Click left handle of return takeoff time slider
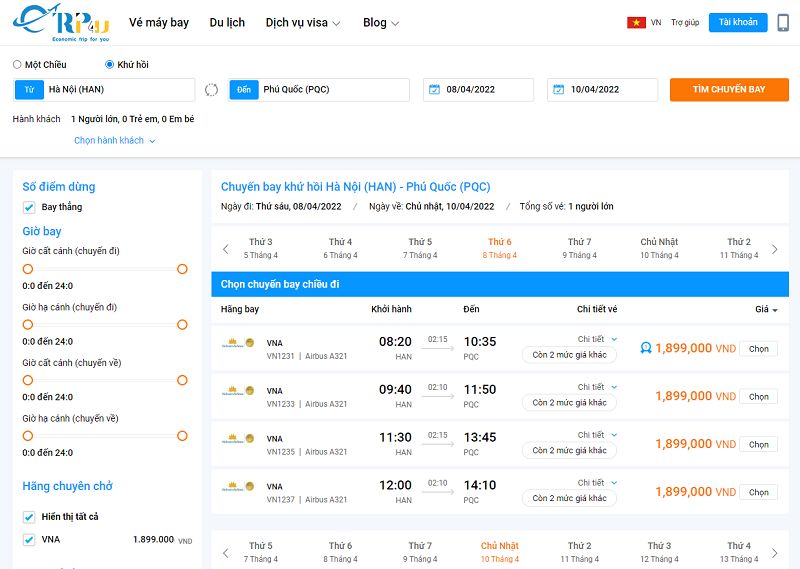The width and height of the screenshot is (800, 569). coord(28,380)
